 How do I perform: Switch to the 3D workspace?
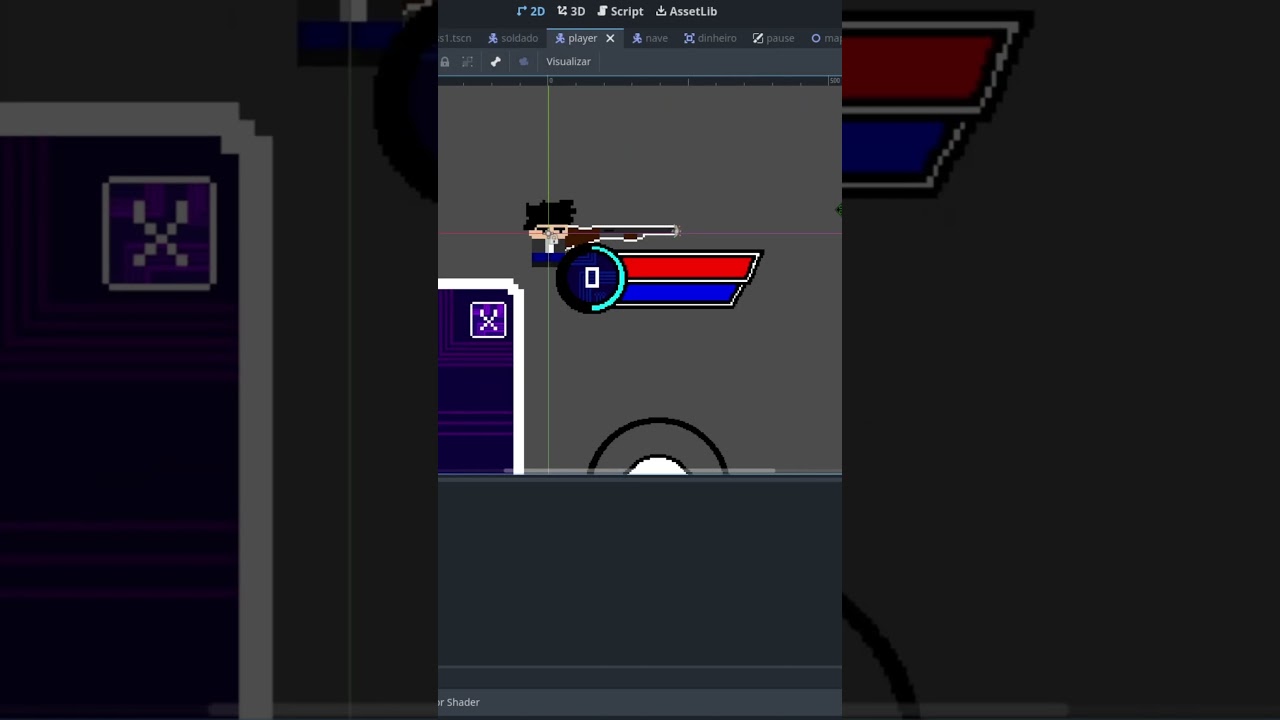(571, 11)
